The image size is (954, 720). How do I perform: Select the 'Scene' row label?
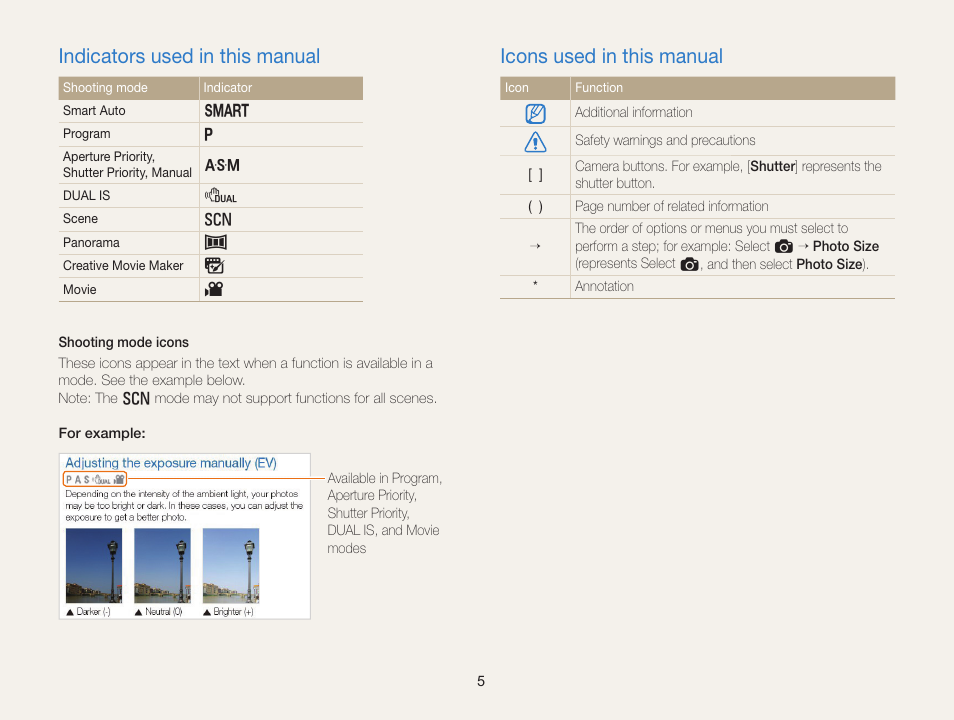[80, 218]
